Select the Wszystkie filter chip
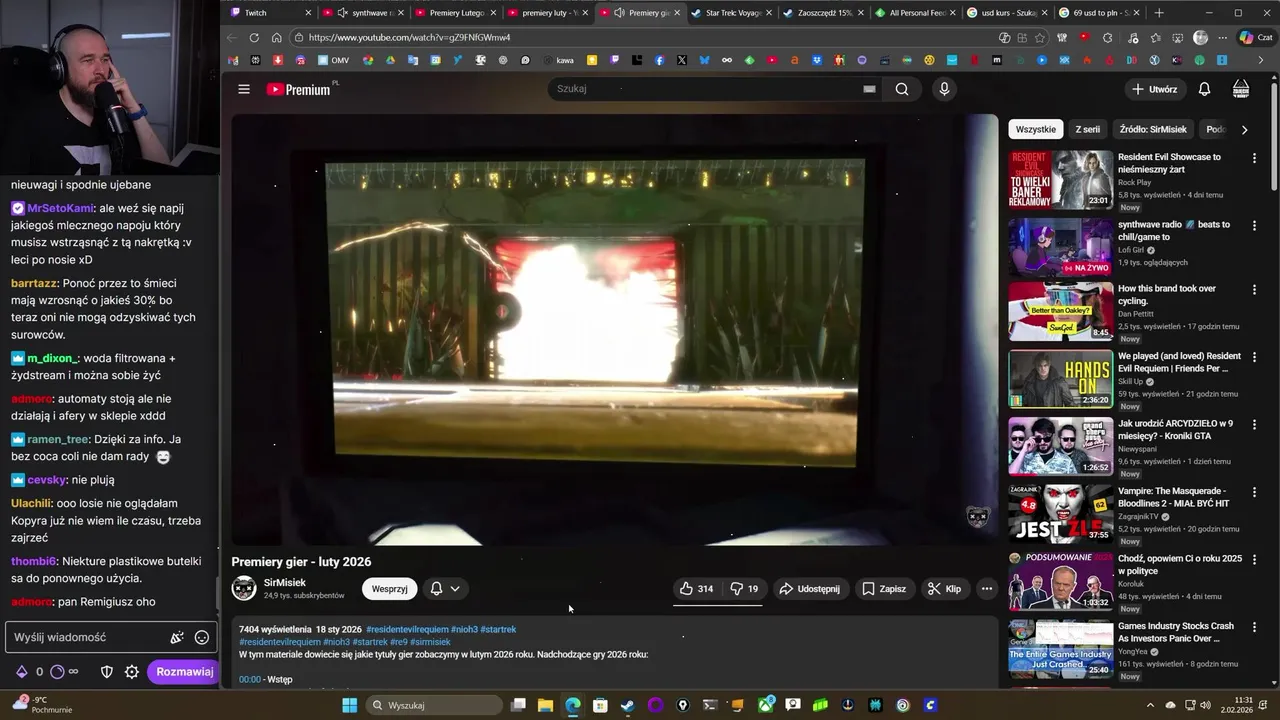 1035,129
